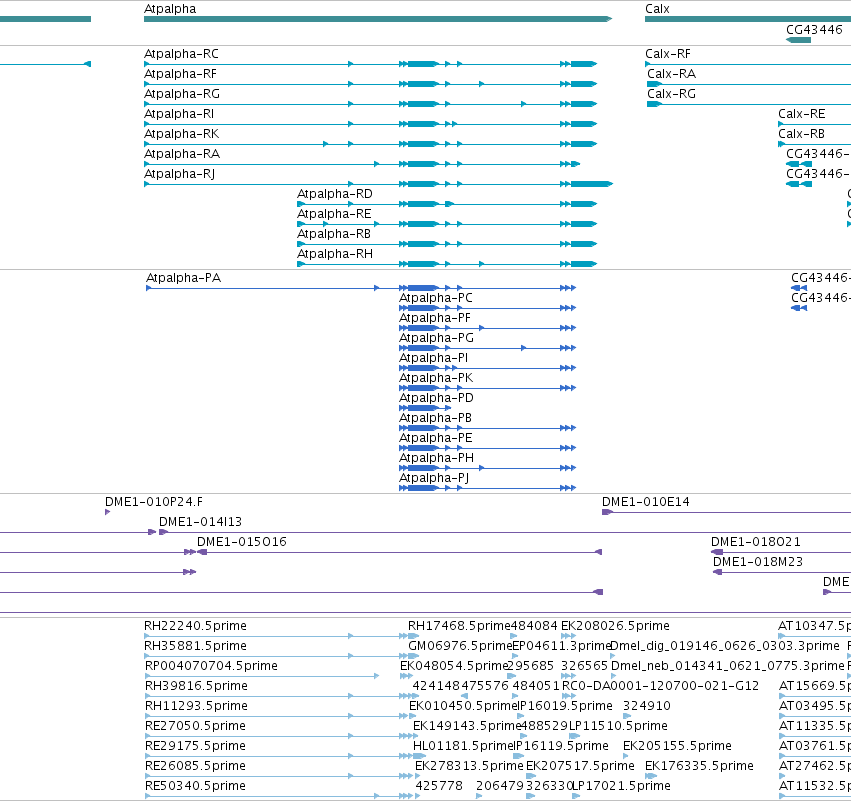Select transcript Atpalpha-RK label
The height and width of the screenshot is (801, 851).
tap(181, 134)
